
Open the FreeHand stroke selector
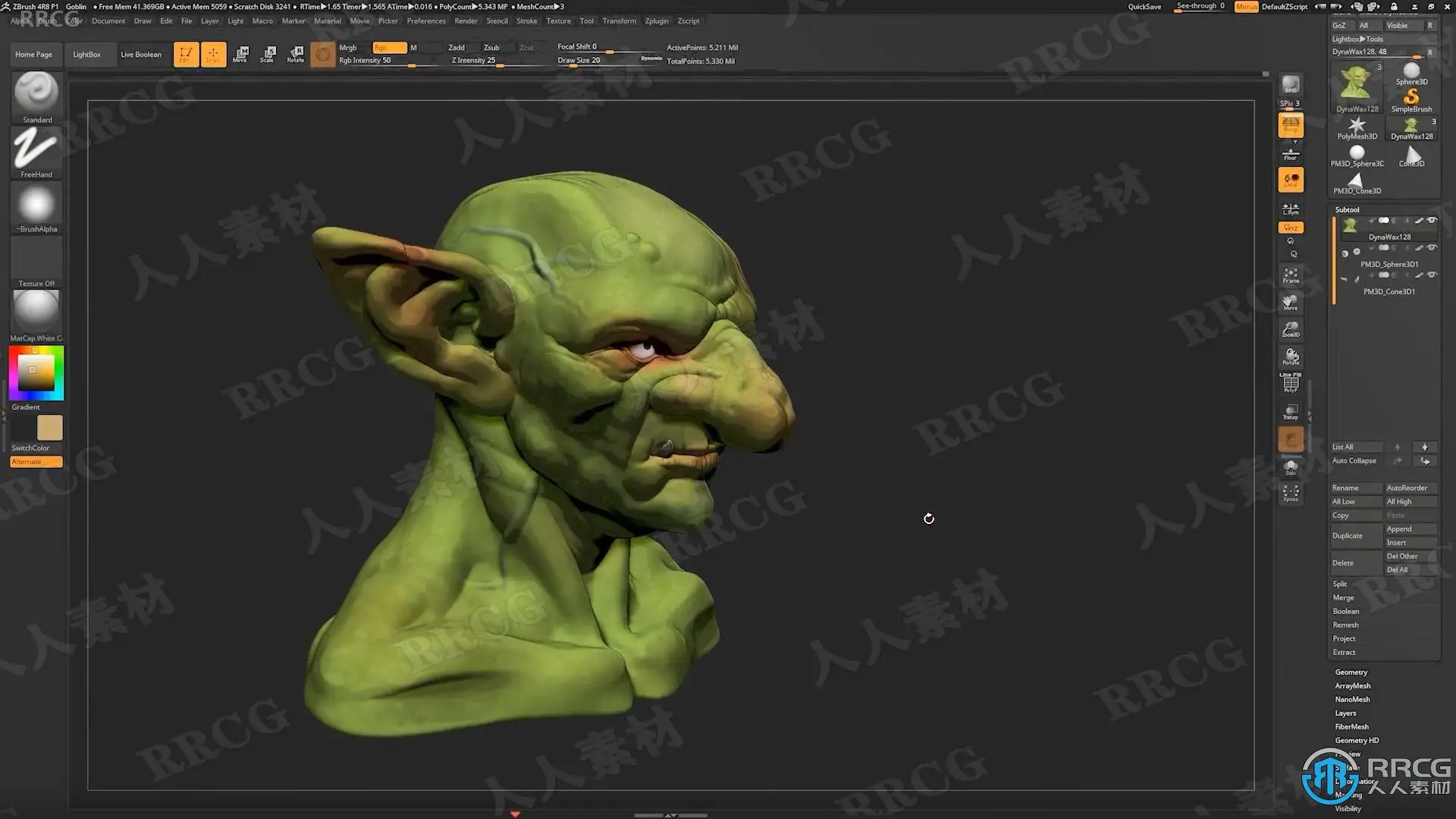[x=36, y=148]
